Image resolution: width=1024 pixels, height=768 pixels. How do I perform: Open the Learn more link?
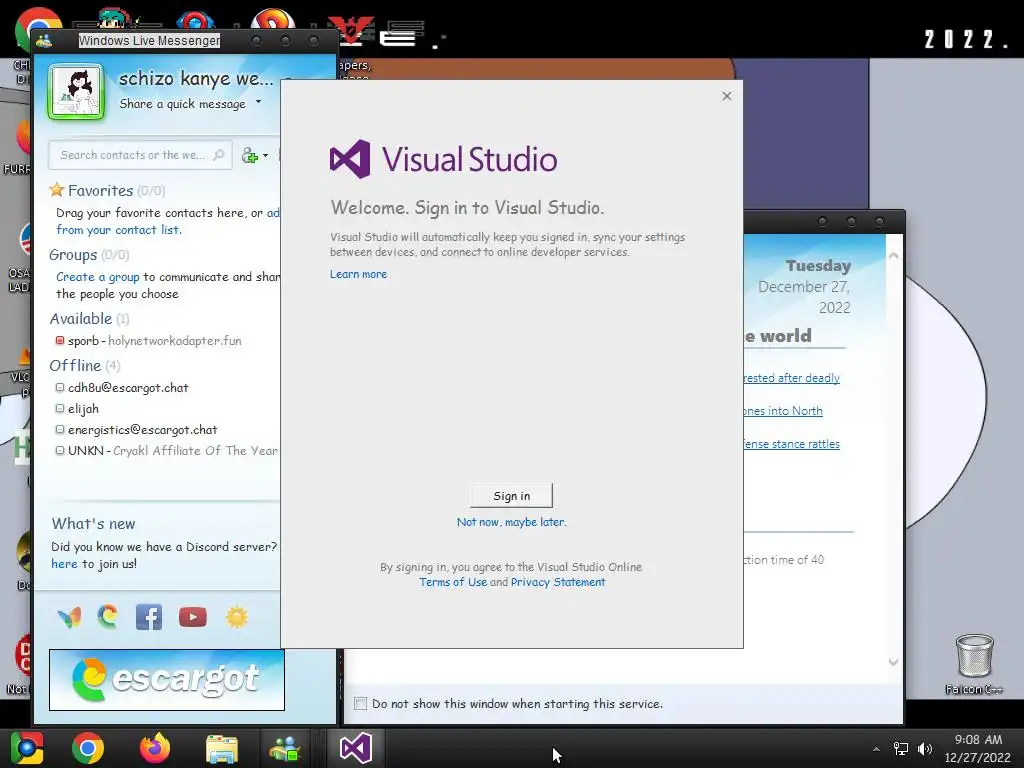click(x=358, y=274)
